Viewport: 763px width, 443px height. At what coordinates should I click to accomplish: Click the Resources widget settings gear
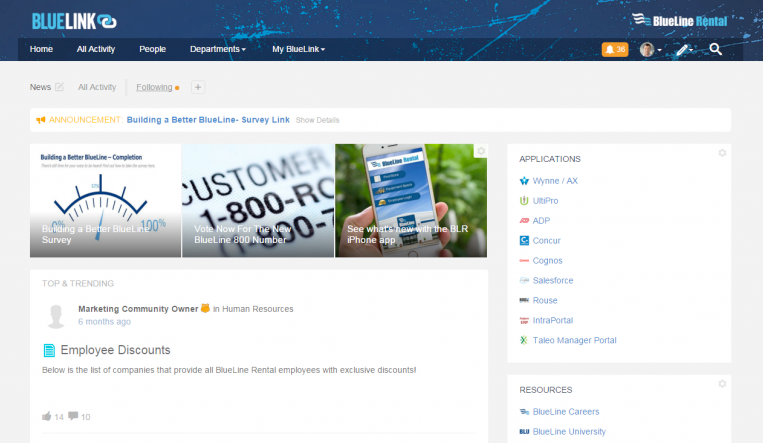[x=722, y=384]
